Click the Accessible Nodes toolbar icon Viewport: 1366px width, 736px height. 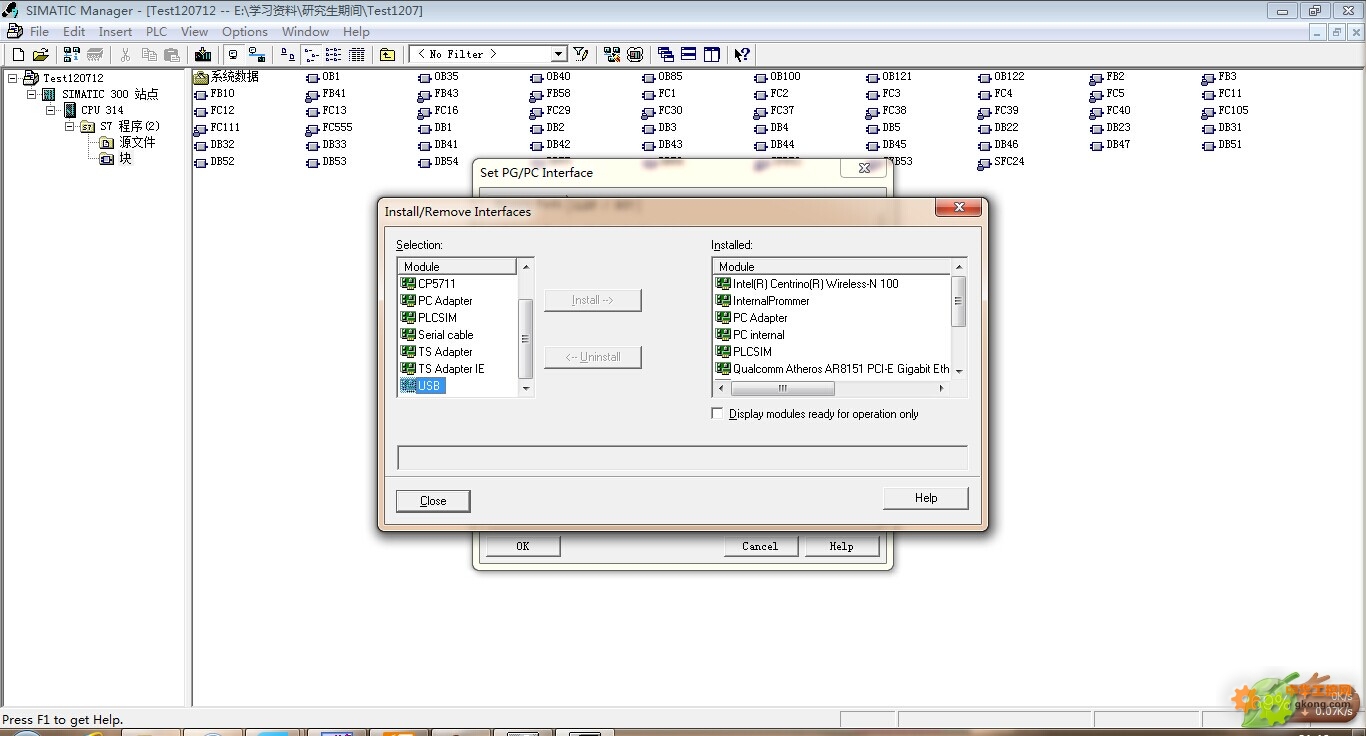[x=73, y=54]
